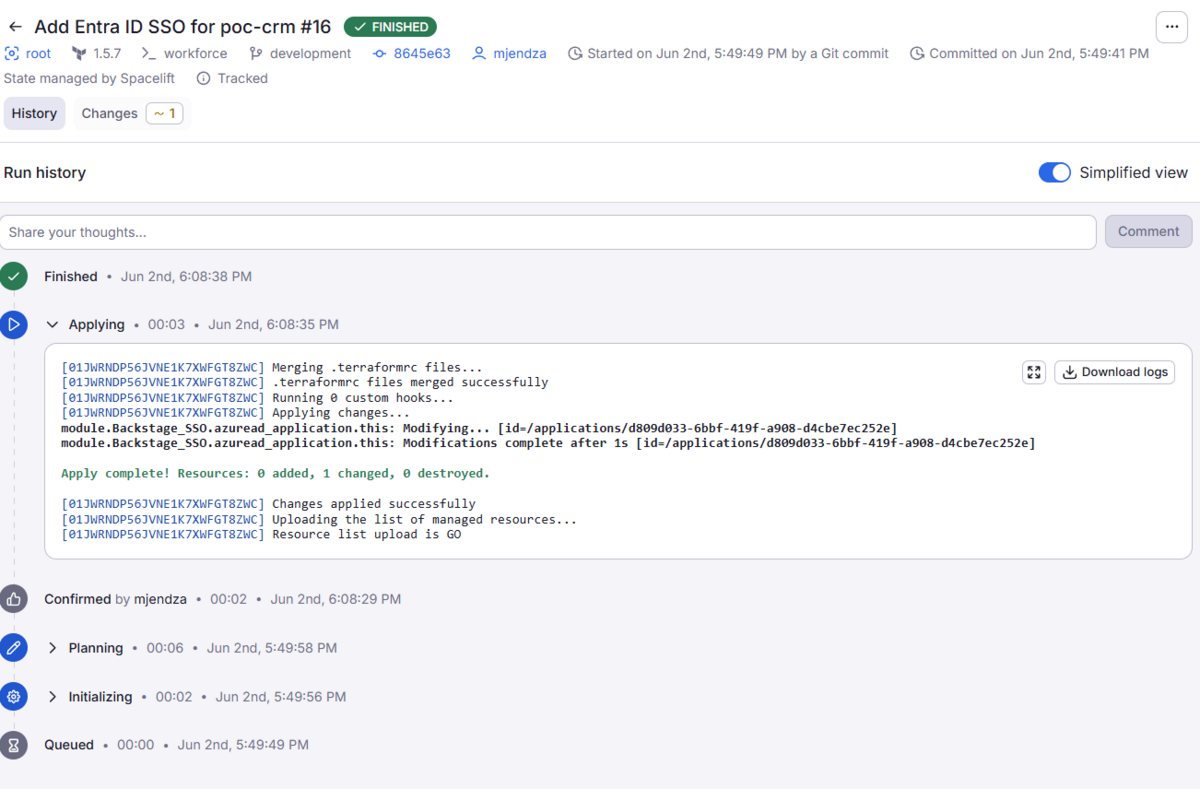Expand the Planning phase section
Image resolution: width=1200 pixels, height=789 pixels.
[x=53, y=648]
